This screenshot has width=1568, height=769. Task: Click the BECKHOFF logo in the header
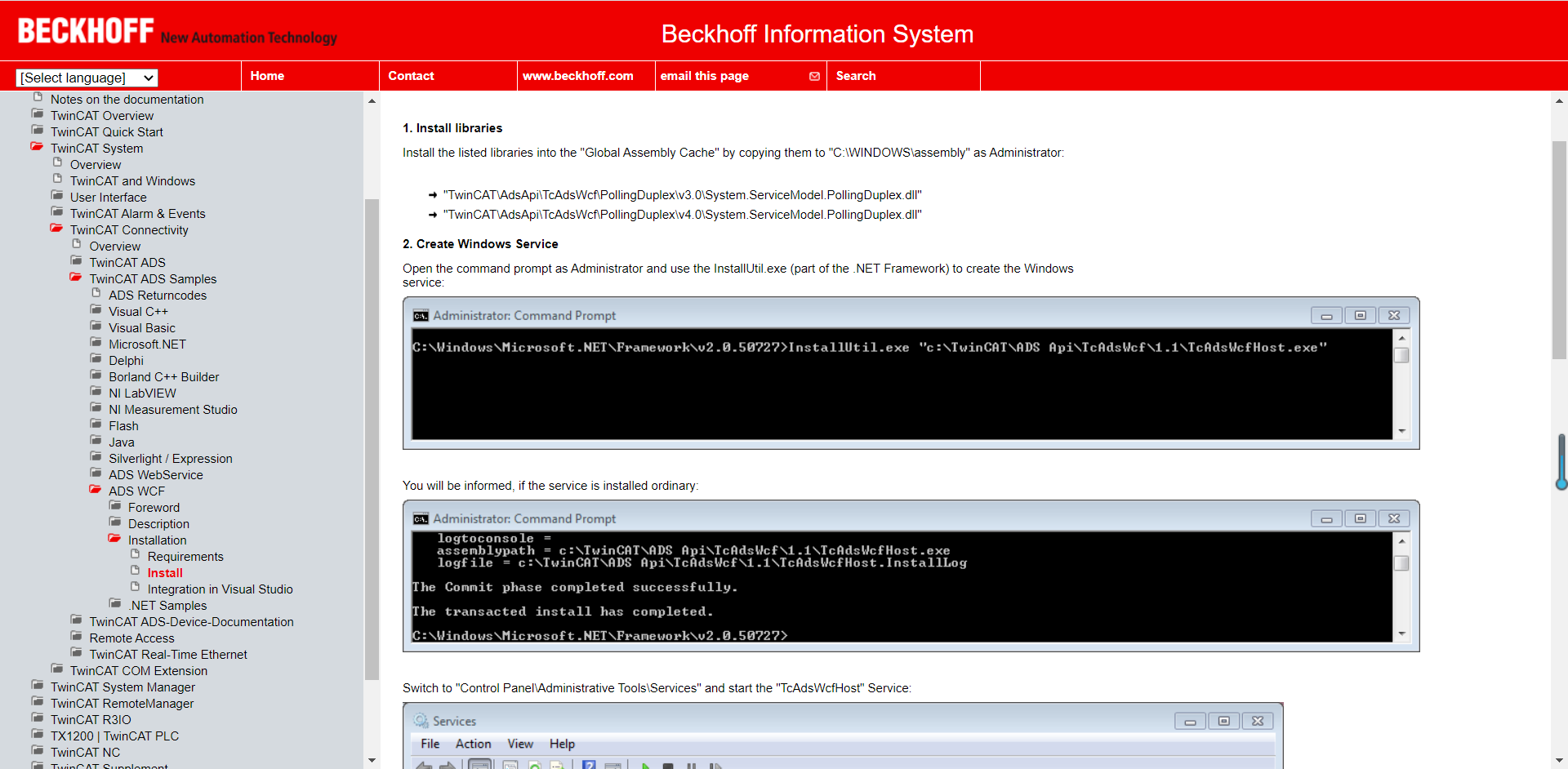click(x=86, y=31)
